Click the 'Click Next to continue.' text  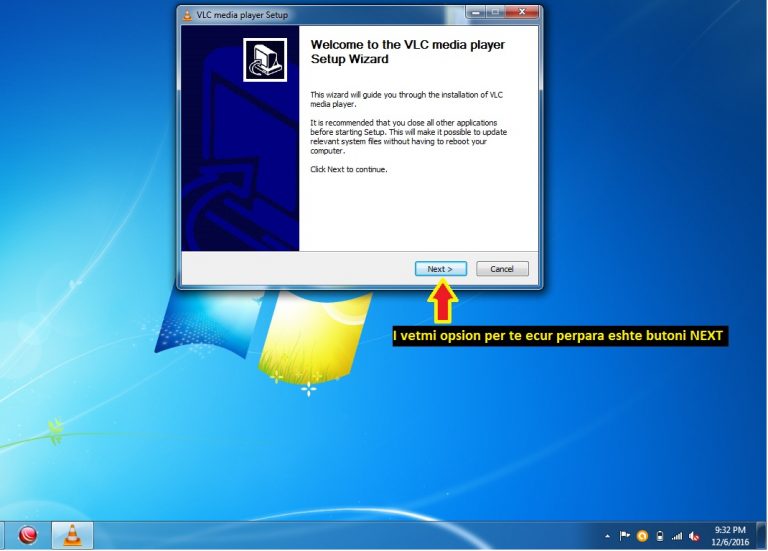click(x=349, y=169)
